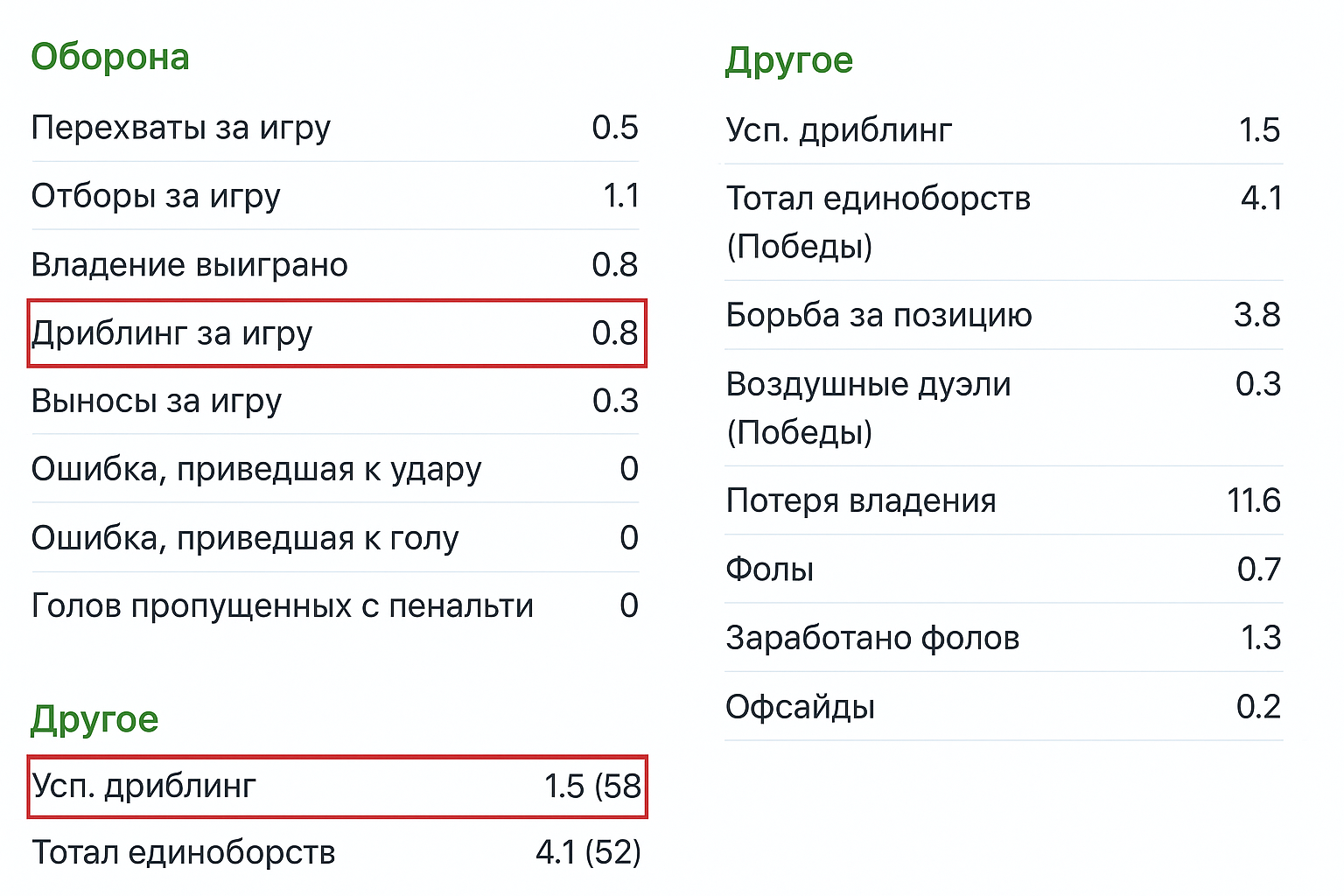Click the red-outlined Усп. дриблинг 1.5 (58 row
The height and width of the screenshot is (896, 1344).
(x=337, y=786)
